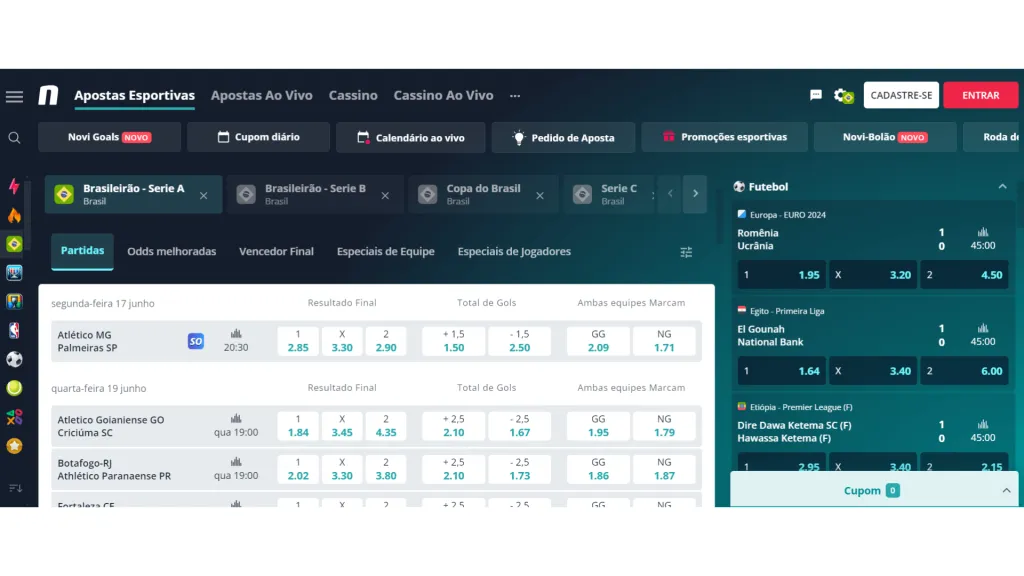Open the more options ellipsis menu
The width and height of the screenshot is (1024, 576).
point(515,96)
